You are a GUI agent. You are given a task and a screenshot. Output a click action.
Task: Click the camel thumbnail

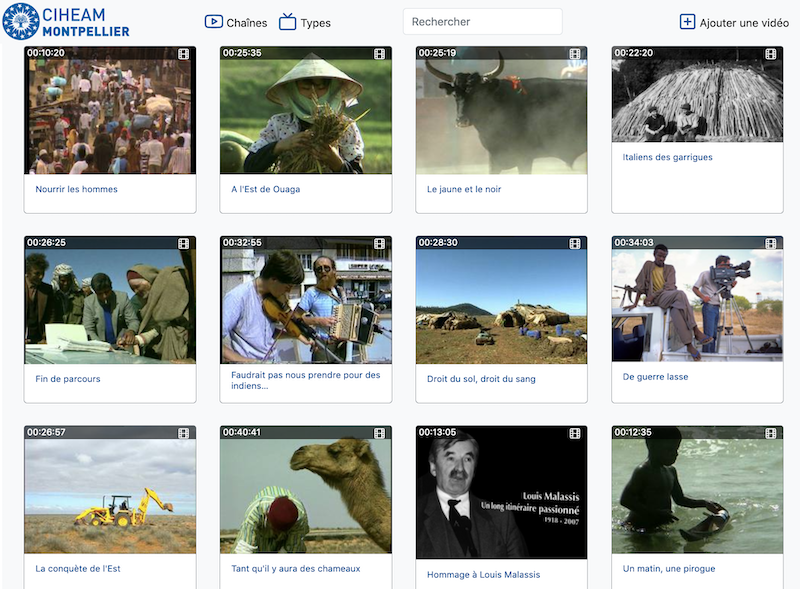[x=306, y=490]
